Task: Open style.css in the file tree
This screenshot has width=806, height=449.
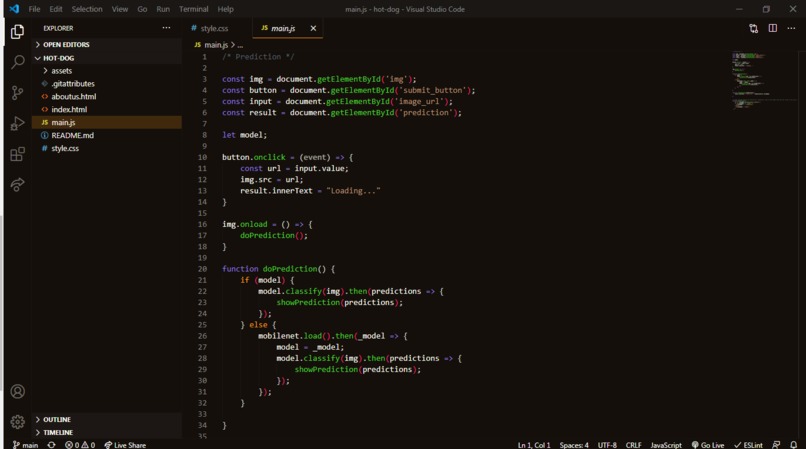Action: [x=106, y=148]
